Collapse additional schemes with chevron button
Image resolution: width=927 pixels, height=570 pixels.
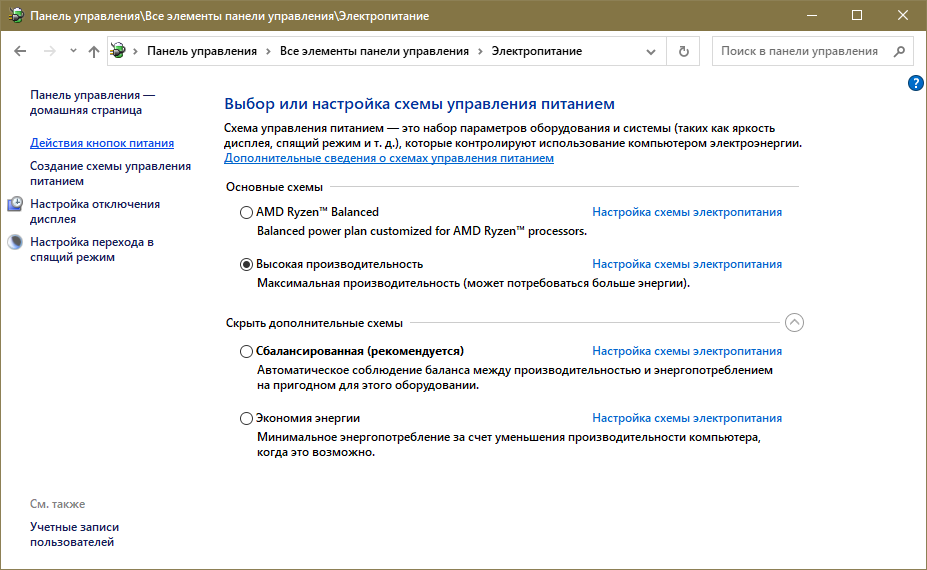click(x=794, y=323)
